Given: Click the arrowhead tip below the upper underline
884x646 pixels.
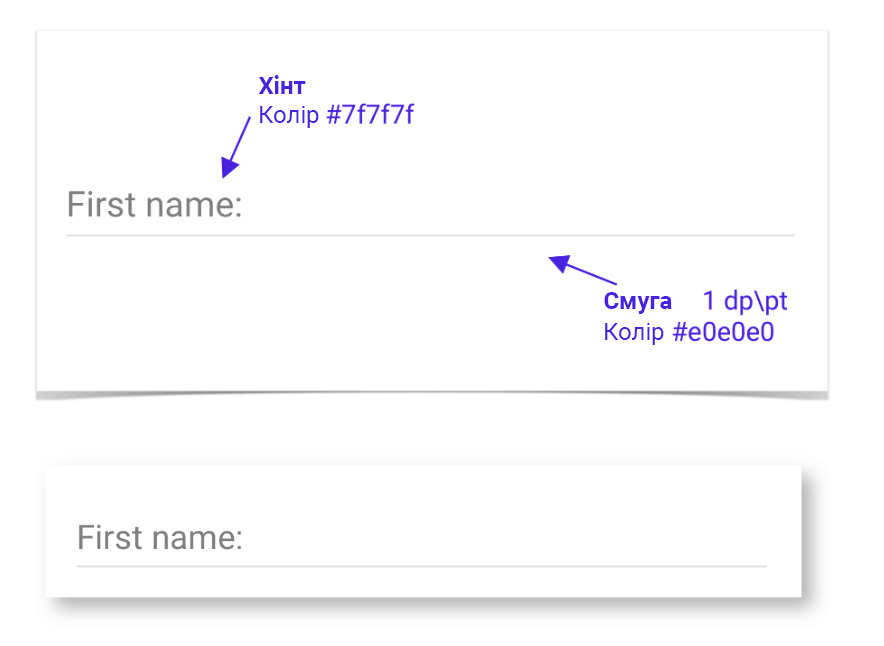Looking at the screenshot, I should pos(550,259).
